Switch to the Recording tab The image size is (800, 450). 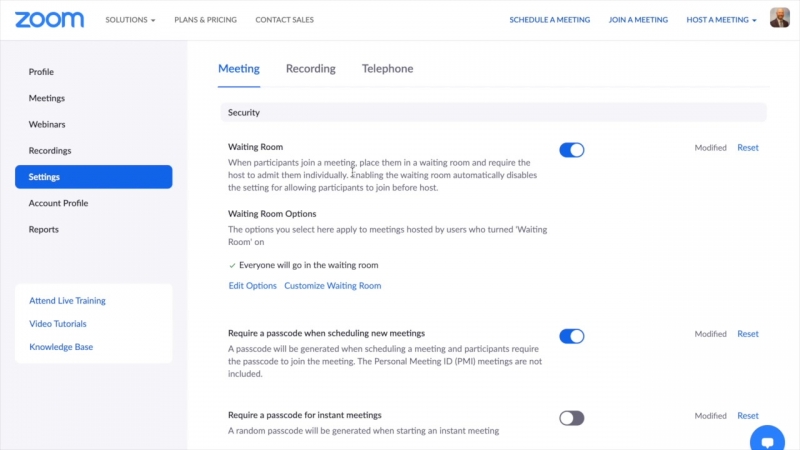tap(310, 69)
